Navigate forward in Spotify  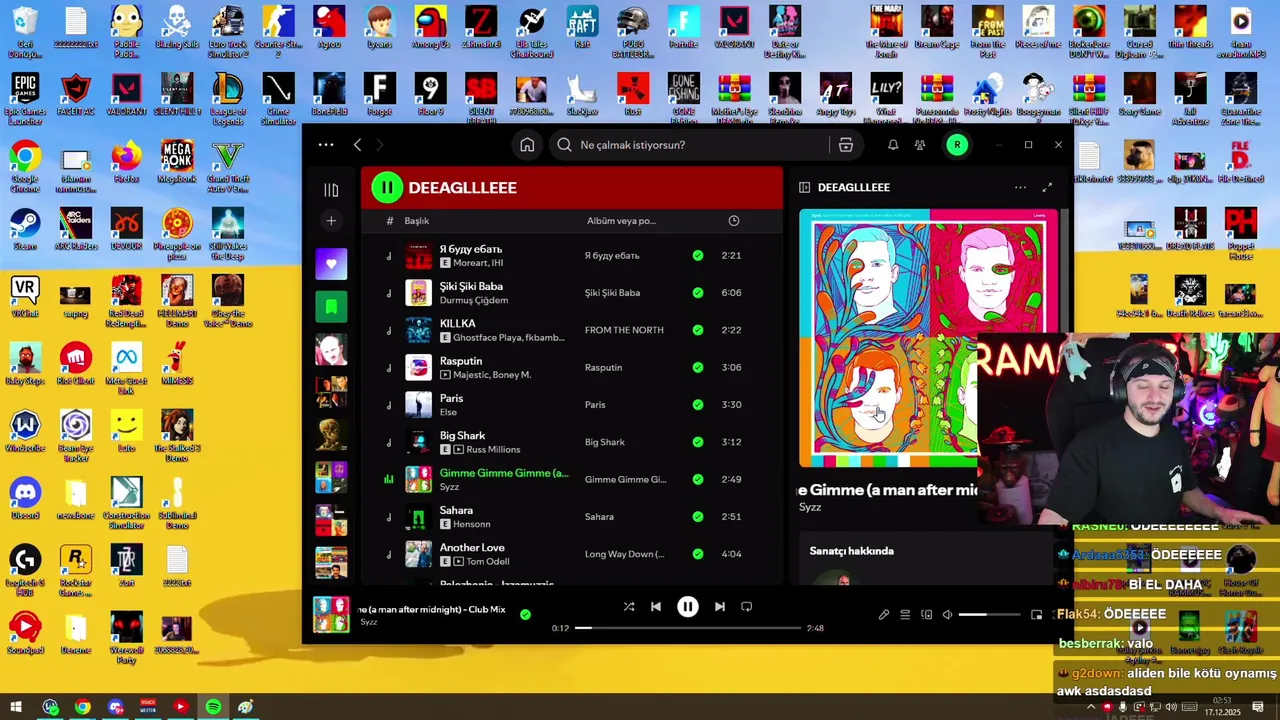380,145
